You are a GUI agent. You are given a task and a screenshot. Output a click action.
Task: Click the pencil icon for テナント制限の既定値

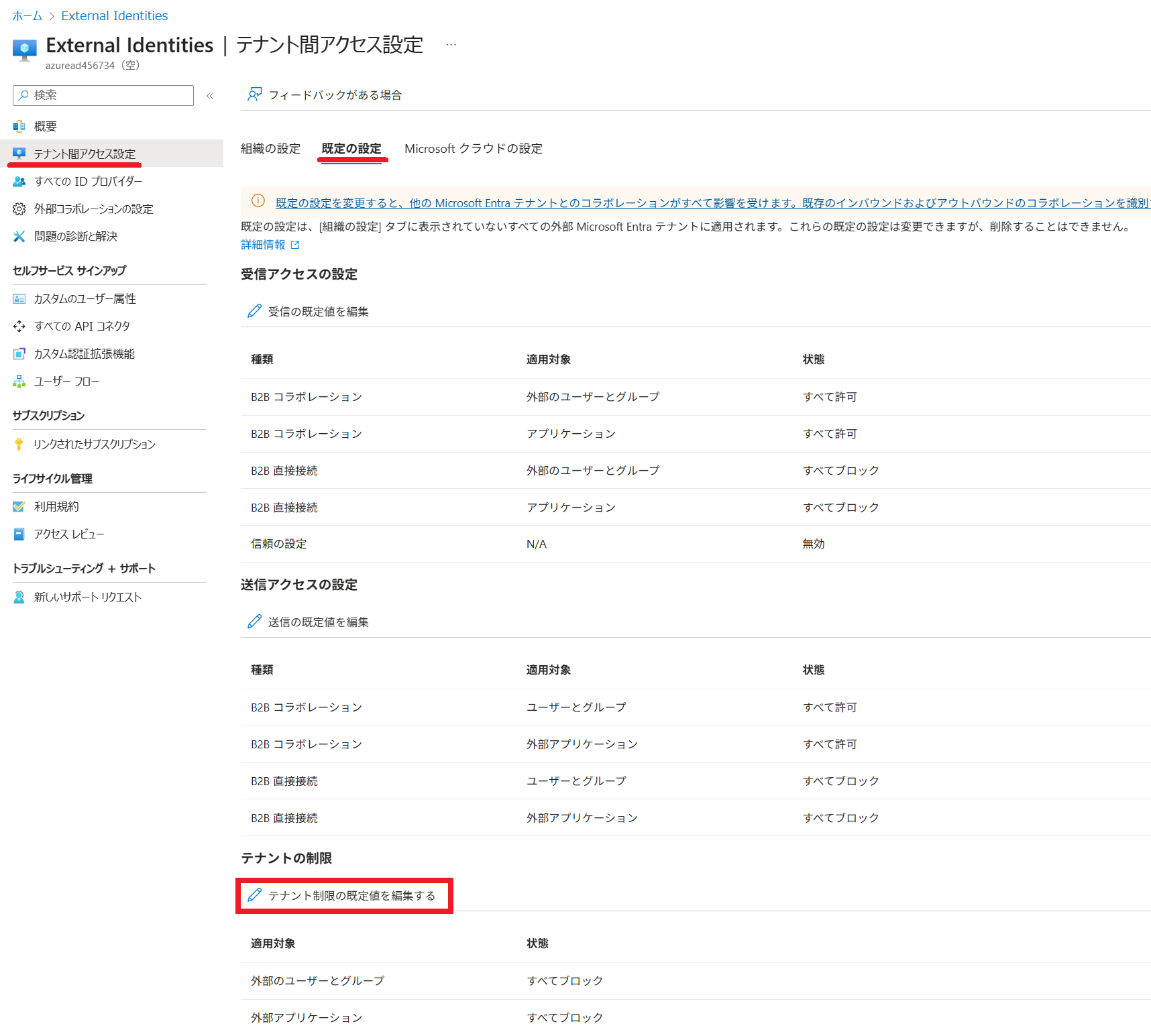point(254,895)
